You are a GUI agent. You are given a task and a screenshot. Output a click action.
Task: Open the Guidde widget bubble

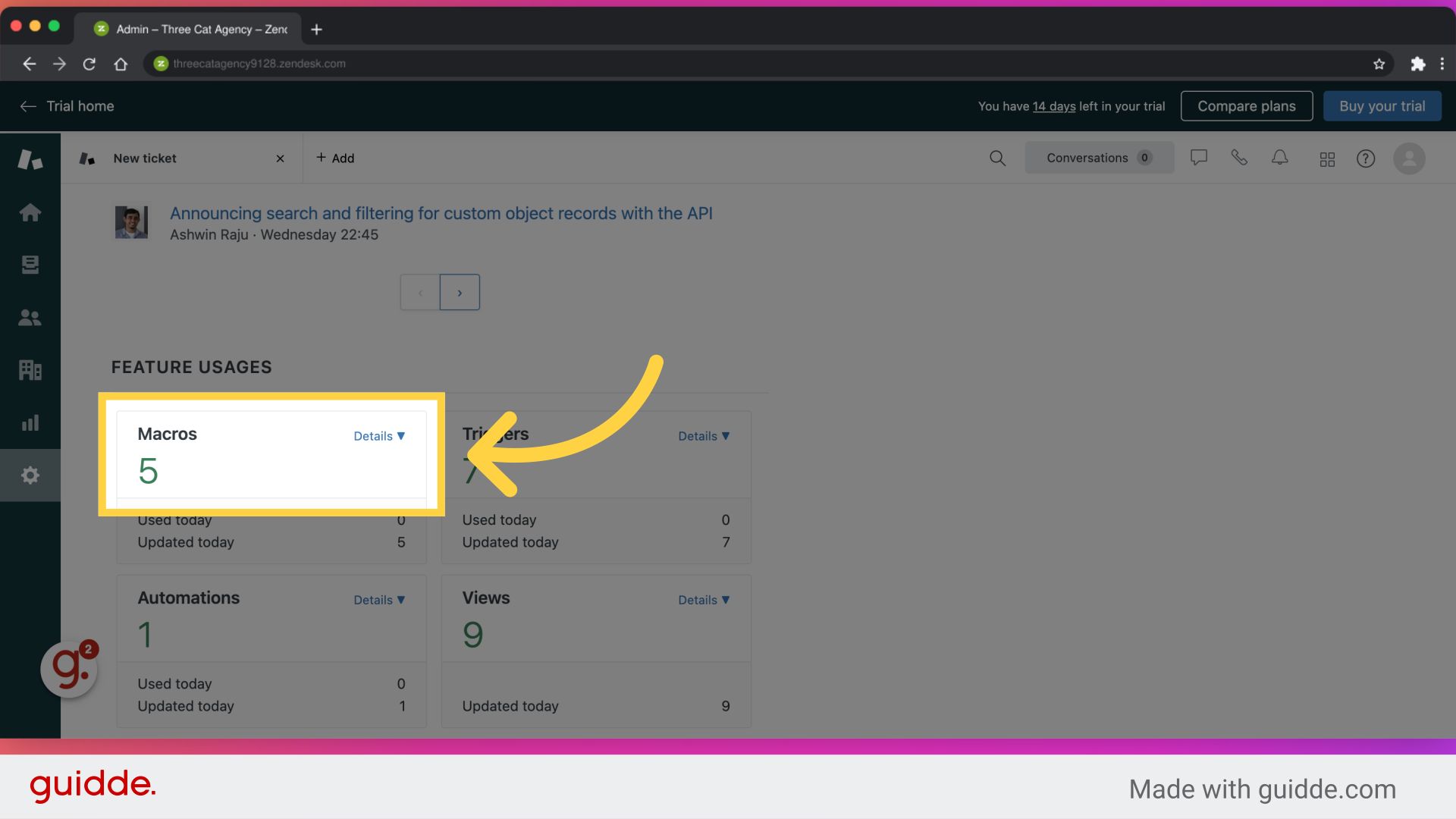[68, 669]
